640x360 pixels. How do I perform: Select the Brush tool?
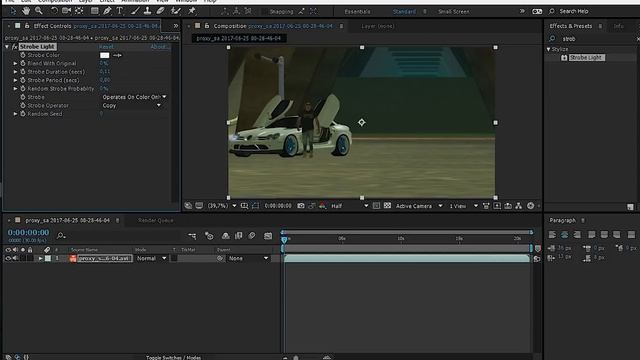(135, 11)
